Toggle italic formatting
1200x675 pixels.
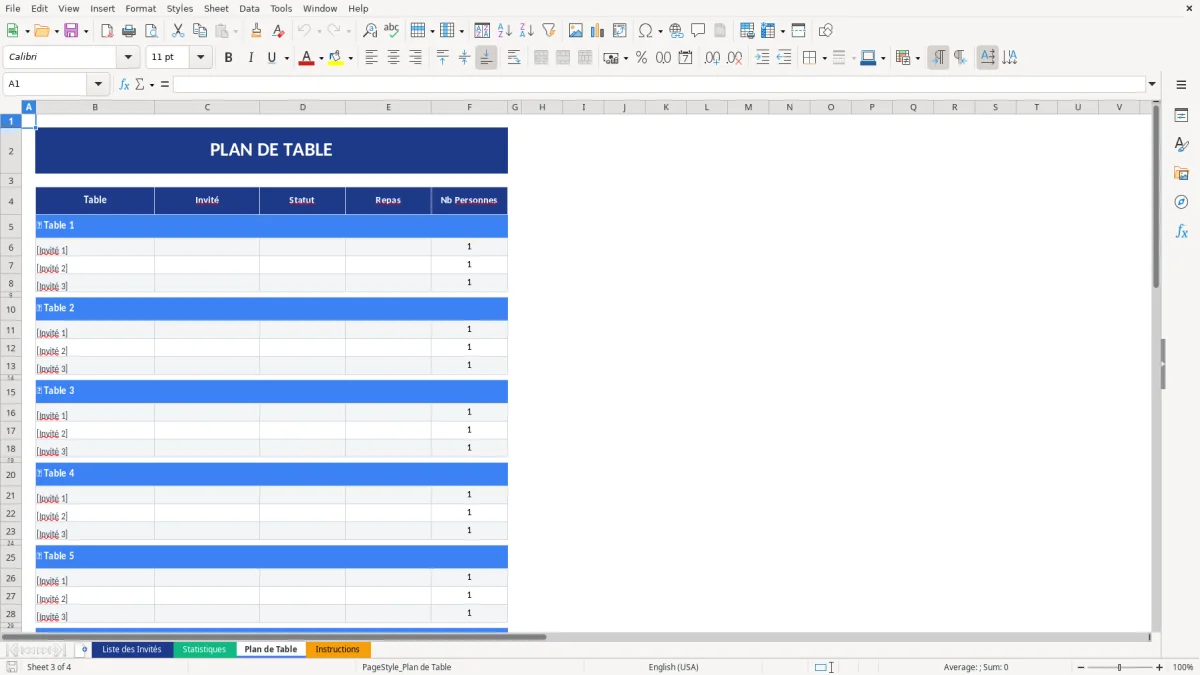click(249, 57)
